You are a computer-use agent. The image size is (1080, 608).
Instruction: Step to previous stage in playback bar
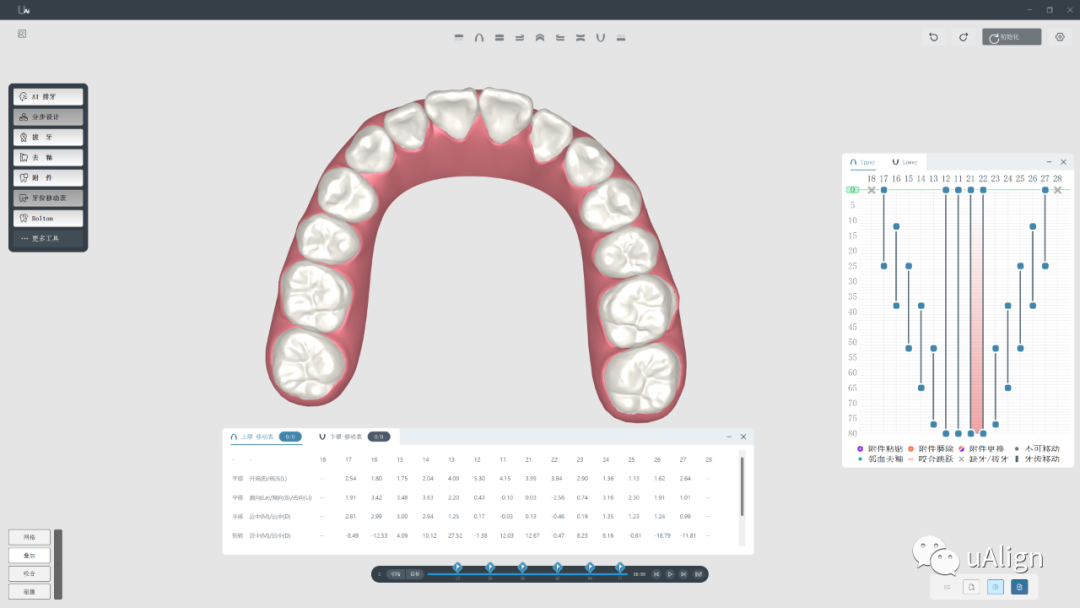click(656, 574)
